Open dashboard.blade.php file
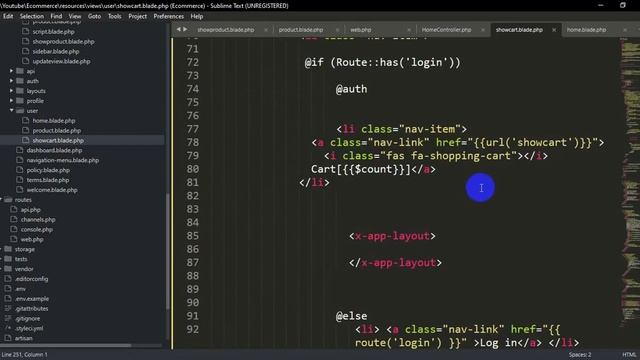 54,150
